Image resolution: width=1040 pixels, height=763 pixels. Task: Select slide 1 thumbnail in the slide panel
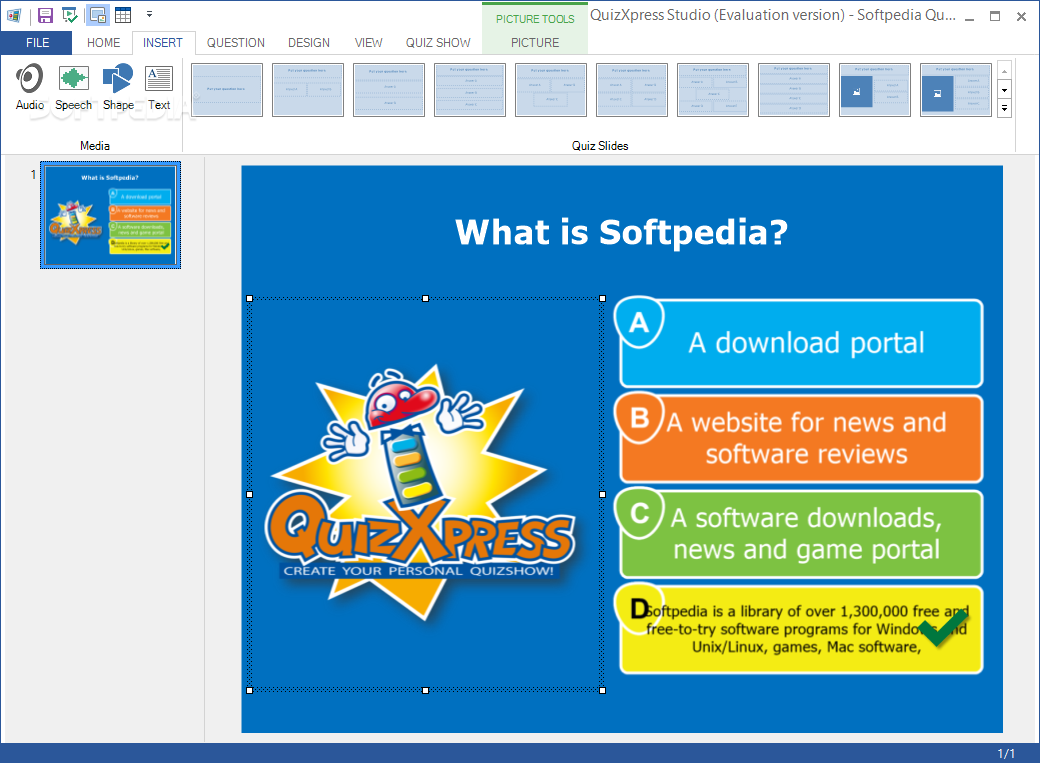(110, 215)
